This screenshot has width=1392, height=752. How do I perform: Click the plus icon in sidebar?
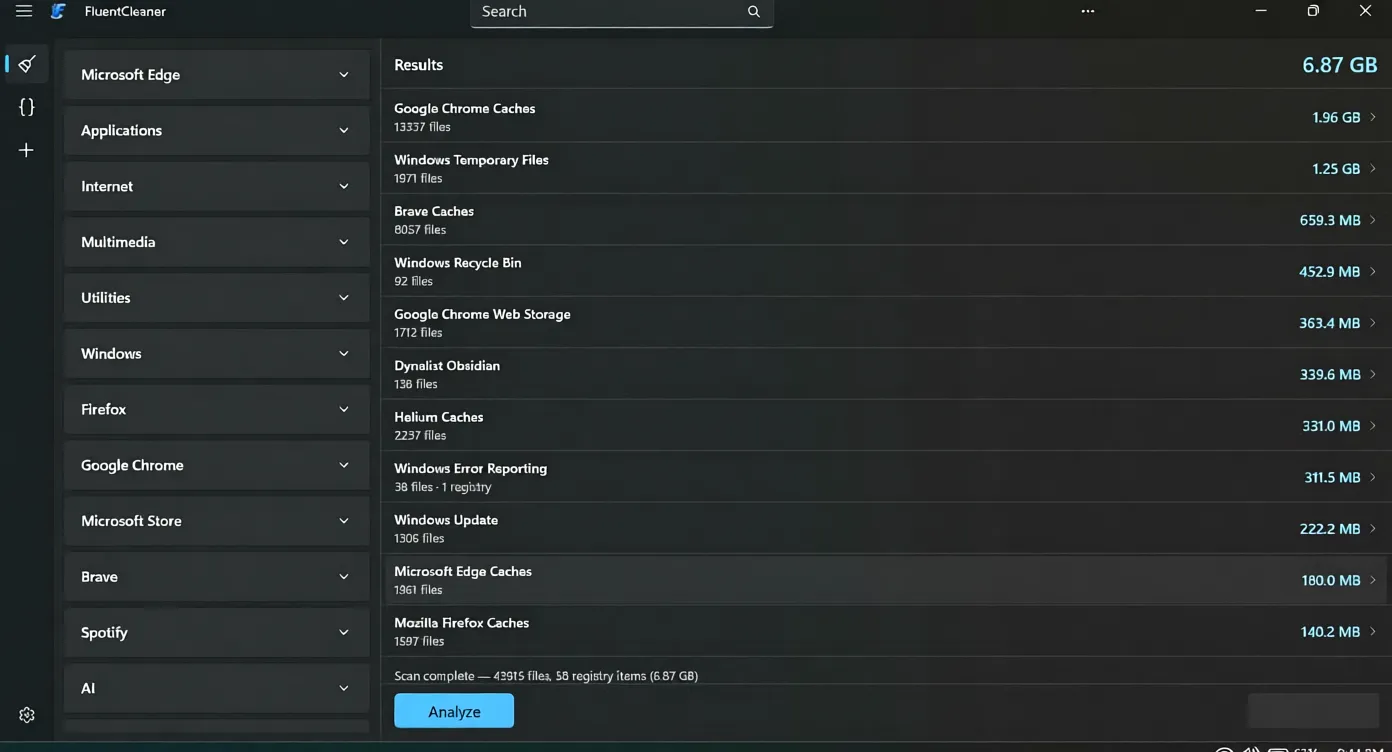(27, 150)
